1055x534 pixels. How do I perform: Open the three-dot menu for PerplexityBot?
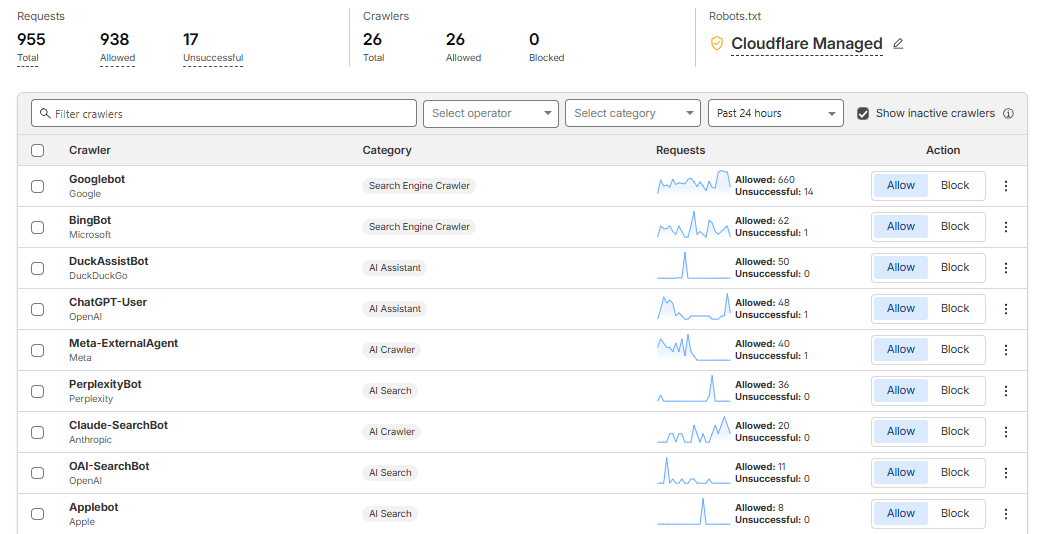coord(1006,391)
